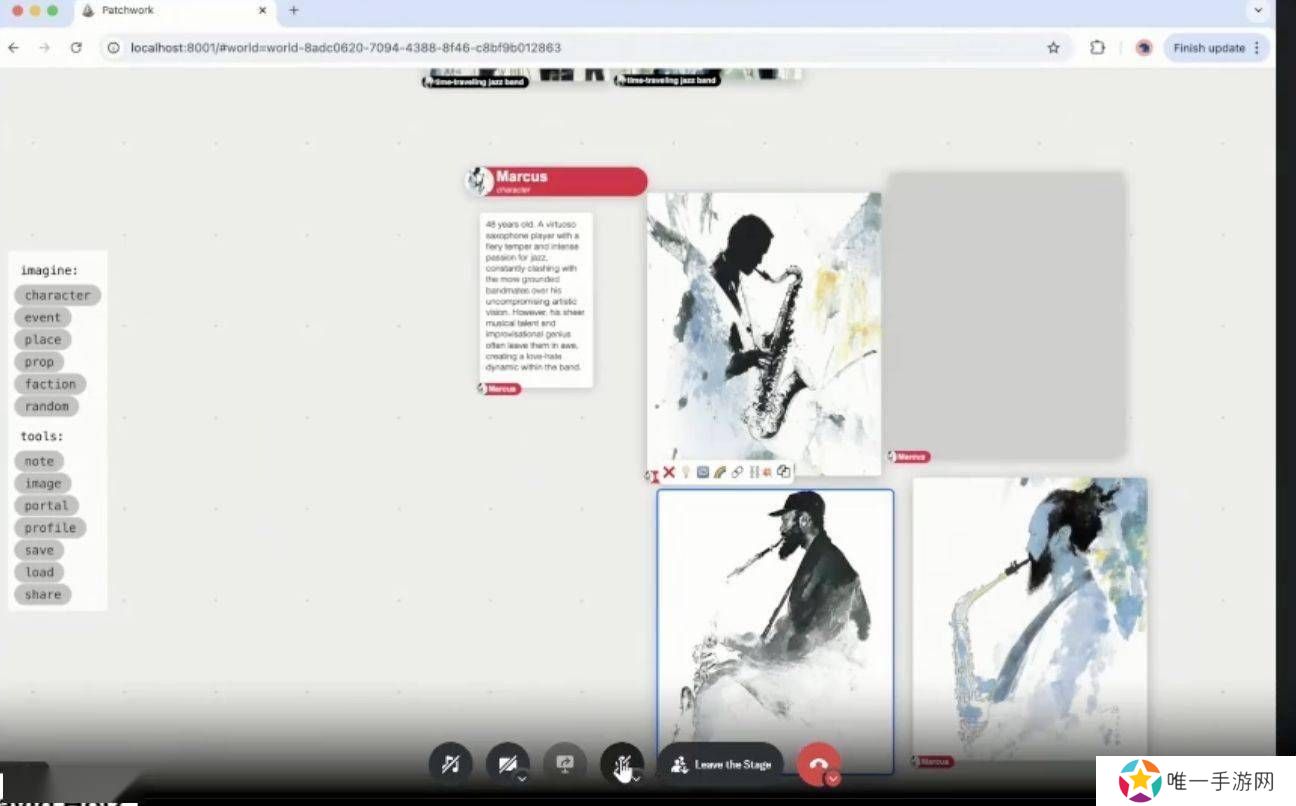This screenshot has height=806, width=1296.
Task: Click the Marcus tag under blue watercolor image
Action: coord(932,762)
